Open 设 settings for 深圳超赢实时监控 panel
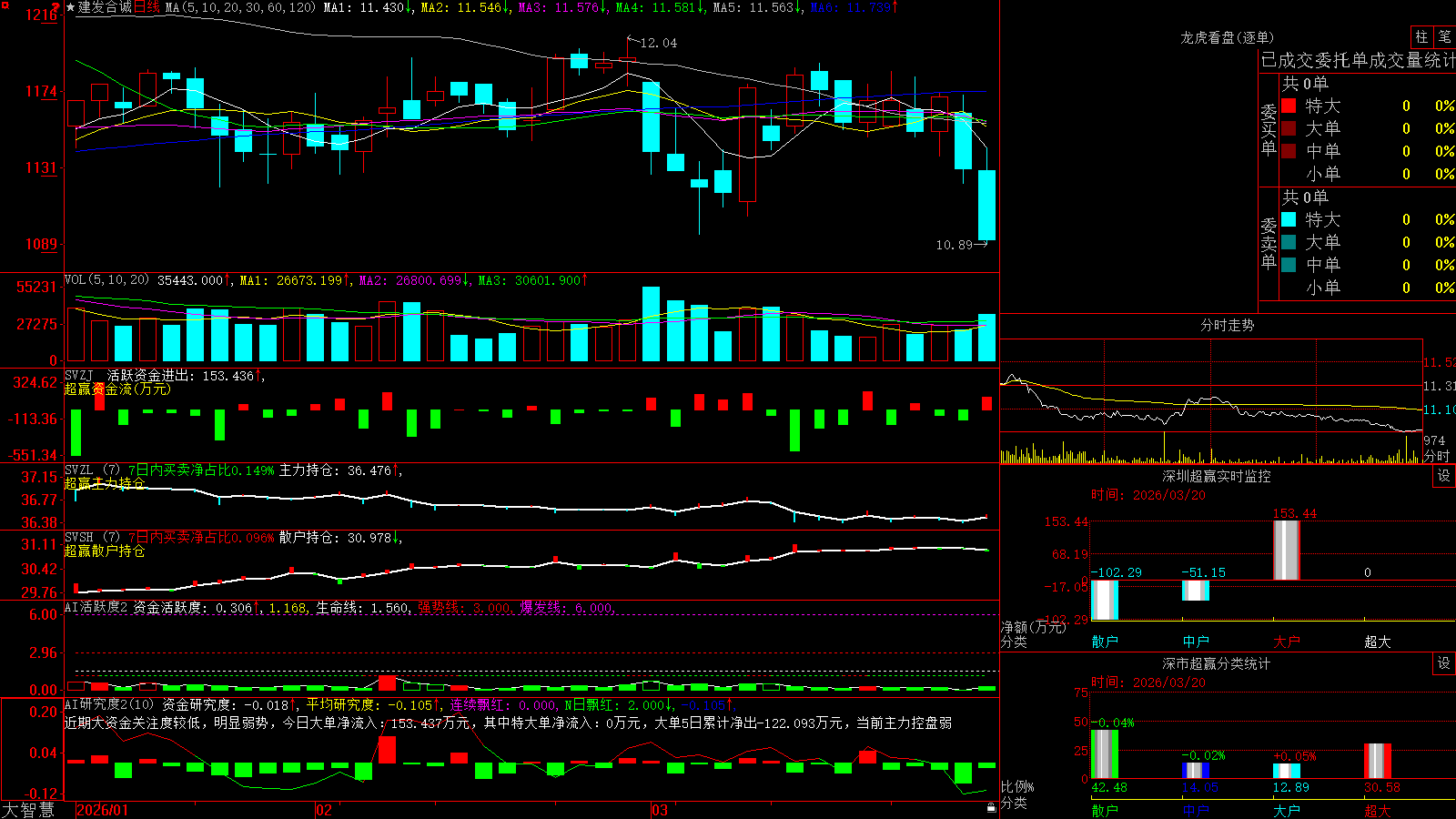 (x=1444, y=476)
